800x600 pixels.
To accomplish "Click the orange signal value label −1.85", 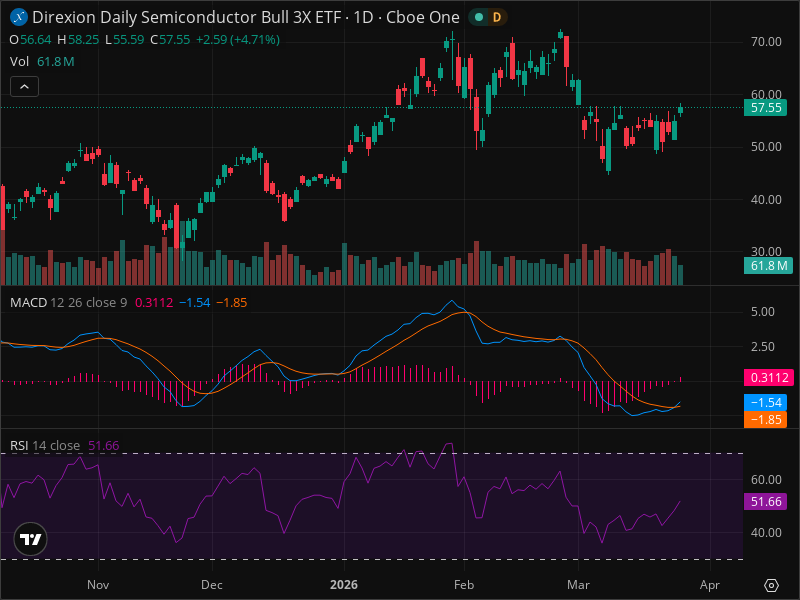I will click(x=765, y=420).
